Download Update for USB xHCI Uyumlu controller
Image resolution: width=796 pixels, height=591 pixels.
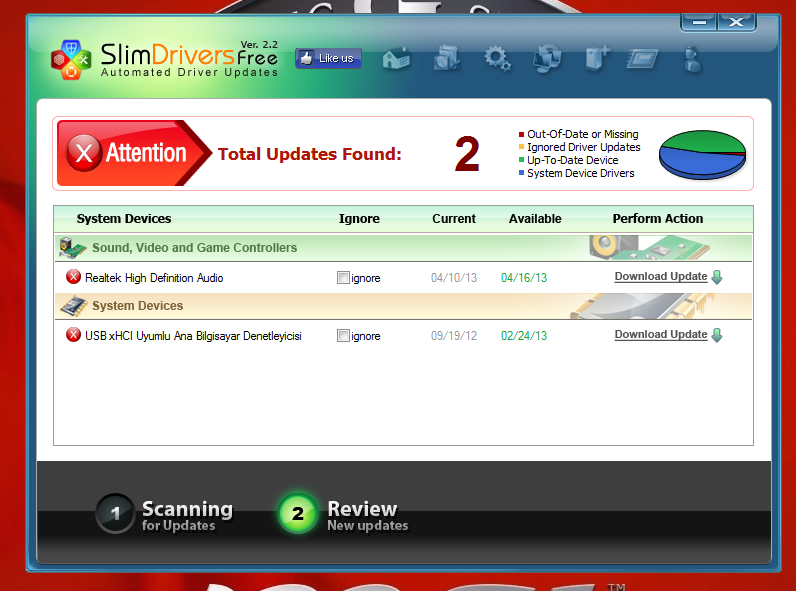tap(660, 335)
